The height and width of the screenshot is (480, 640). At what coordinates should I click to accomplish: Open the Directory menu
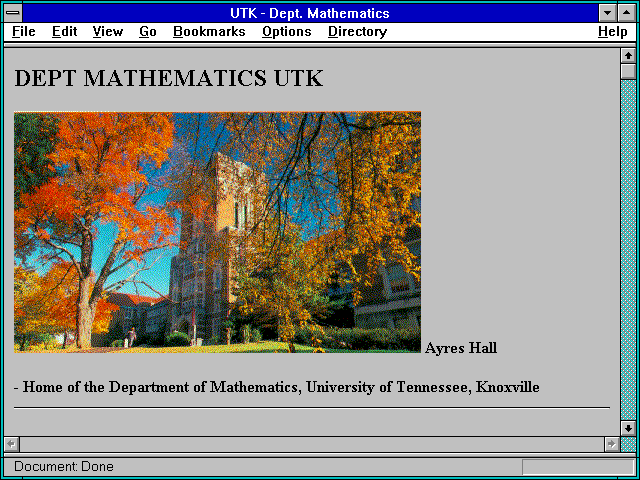click(x=358, y=32)
